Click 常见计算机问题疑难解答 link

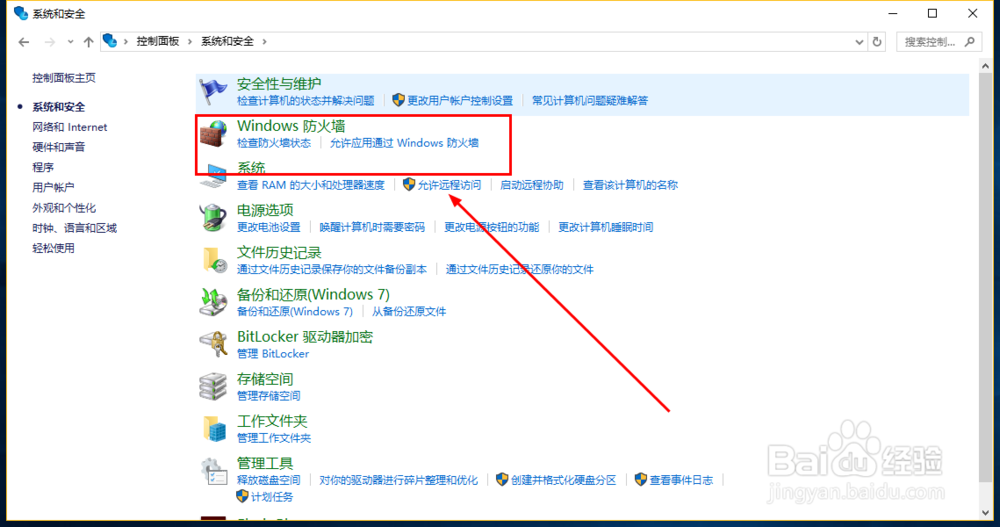pyautogui.click(x=589, y=101)
